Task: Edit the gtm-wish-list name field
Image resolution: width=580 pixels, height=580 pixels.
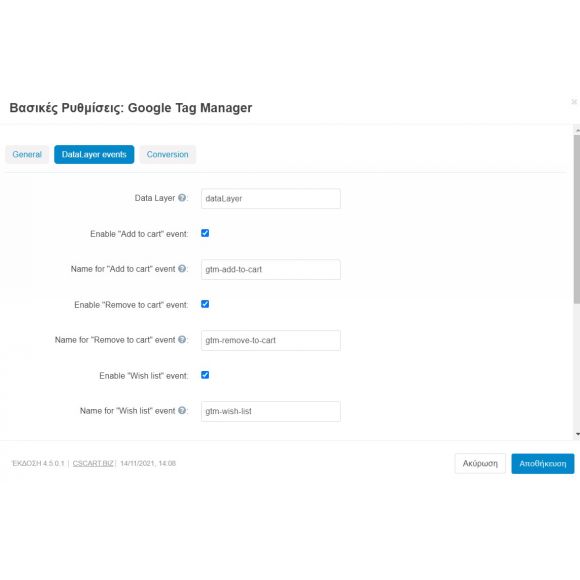Action: pyautogui.click(x=271, y=411)
